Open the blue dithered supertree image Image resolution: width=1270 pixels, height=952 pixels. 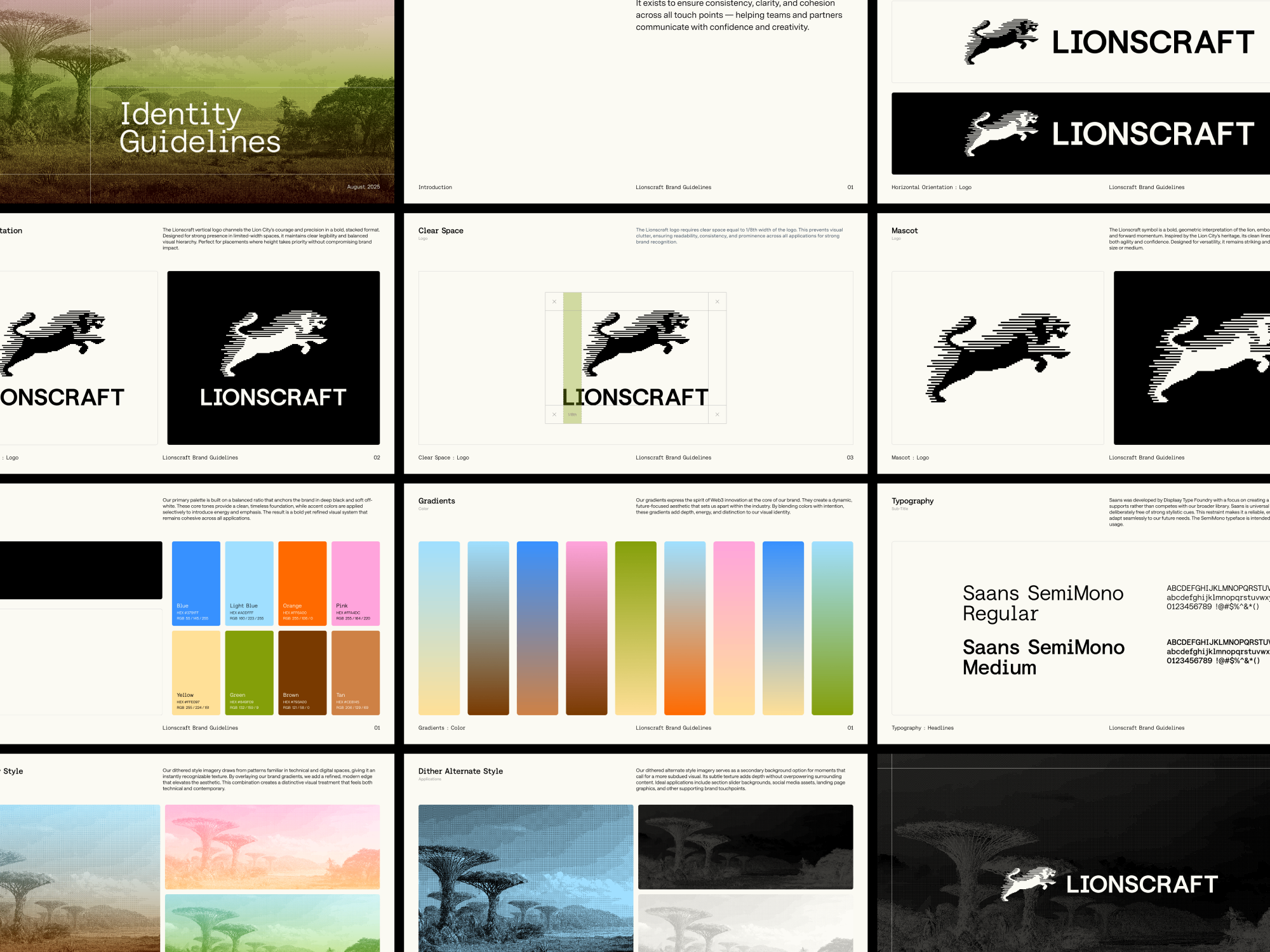pyautogui.click(x=526, y=878)
